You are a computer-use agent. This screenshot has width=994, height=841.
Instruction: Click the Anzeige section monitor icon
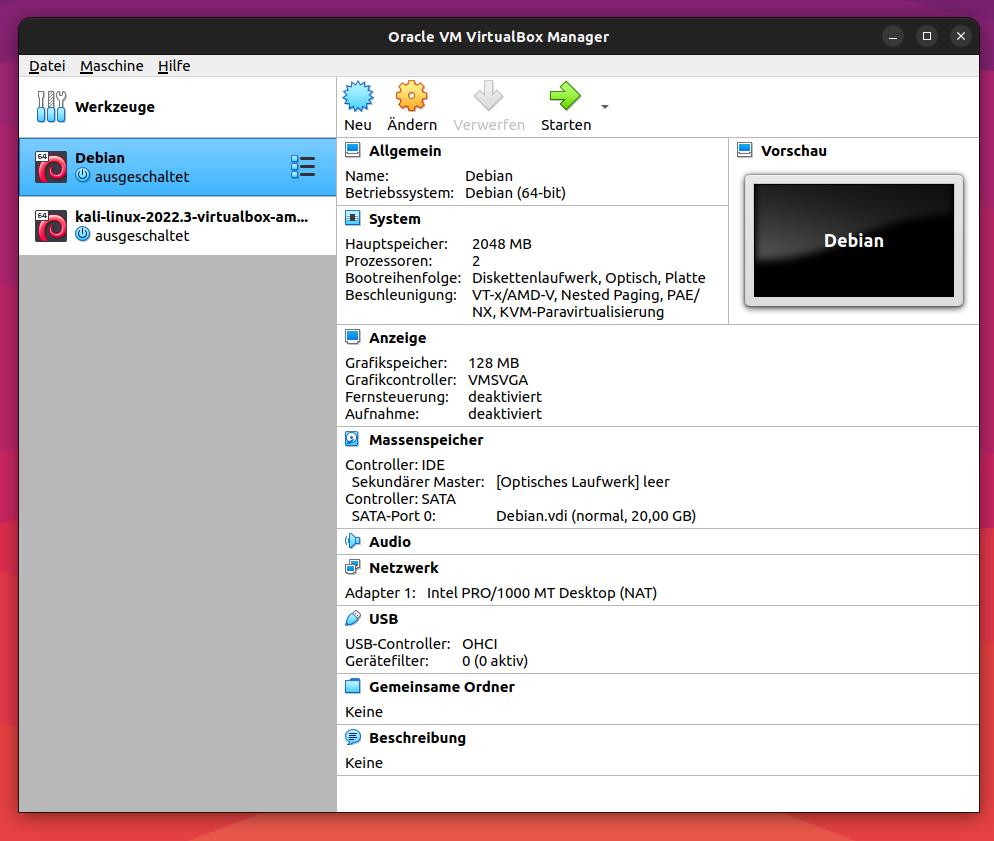tap(352, 337)
